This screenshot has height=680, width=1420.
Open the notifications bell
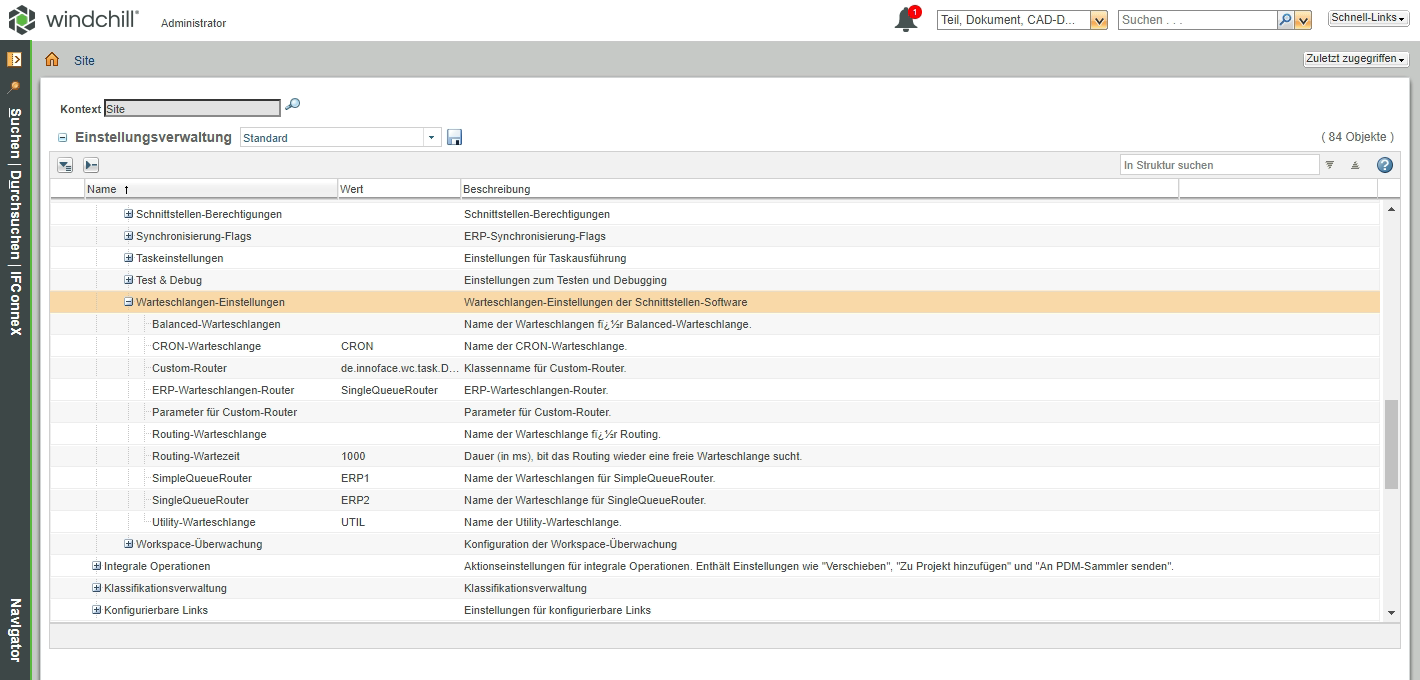(x=906, y=20)
